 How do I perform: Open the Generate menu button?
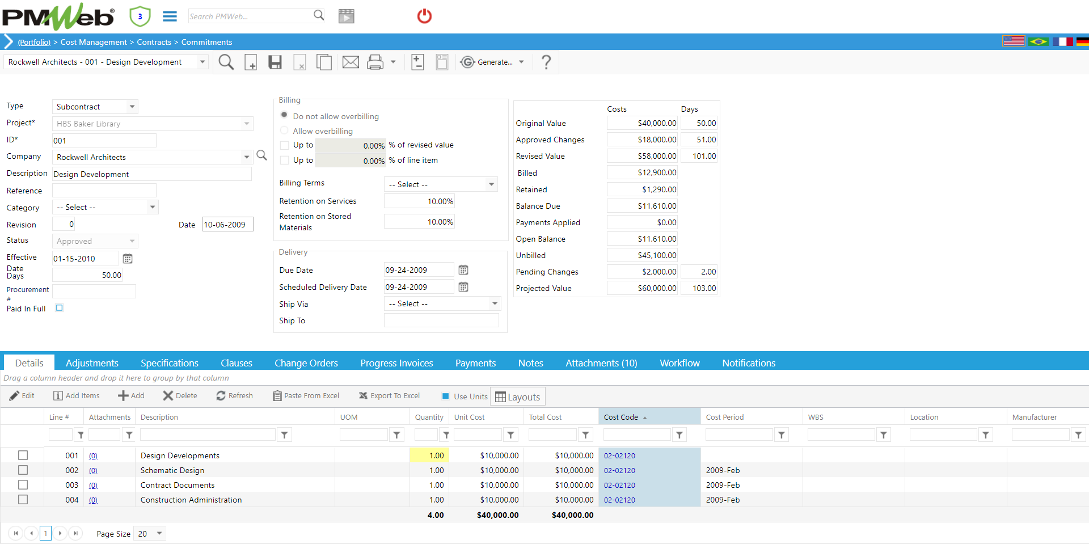tap(492, 62)
